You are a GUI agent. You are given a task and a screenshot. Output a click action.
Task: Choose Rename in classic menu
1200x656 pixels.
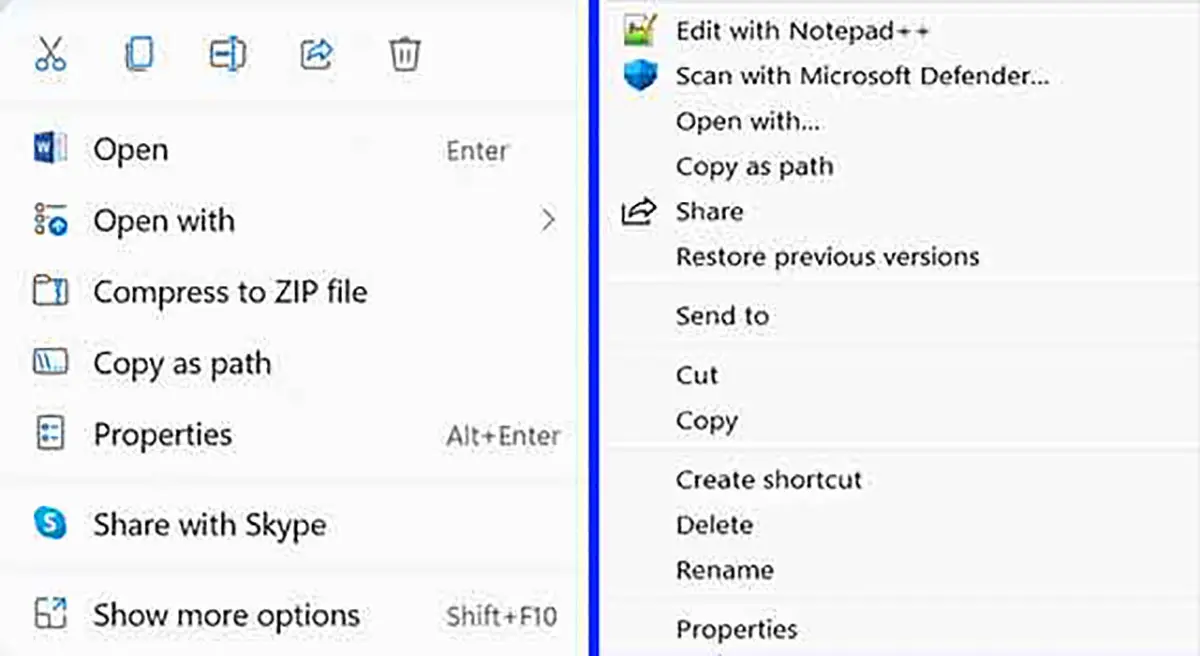point(724,571)
